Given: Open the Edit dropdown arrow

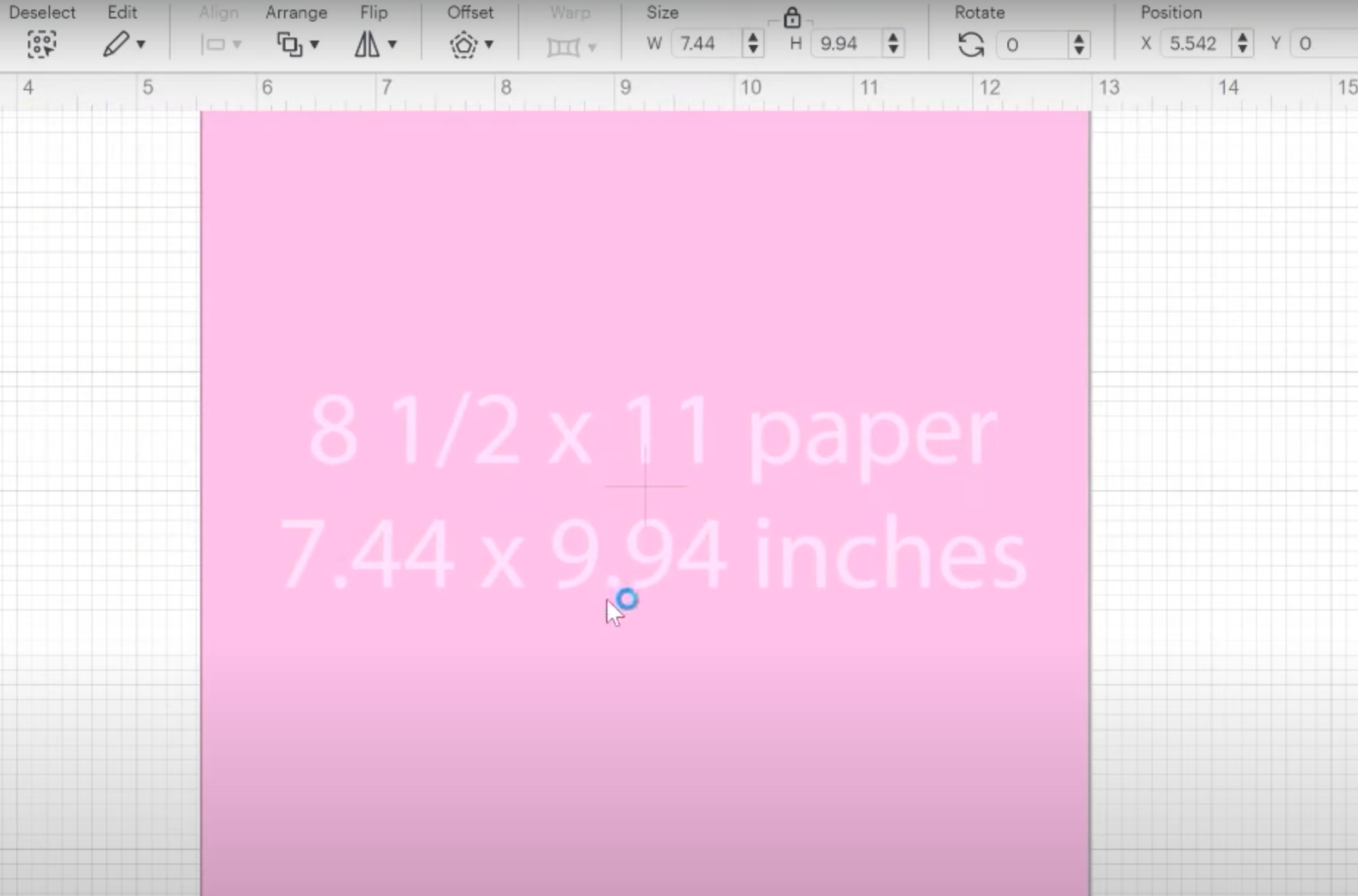Looking at the screenshot, I should [x=140, y=46].
